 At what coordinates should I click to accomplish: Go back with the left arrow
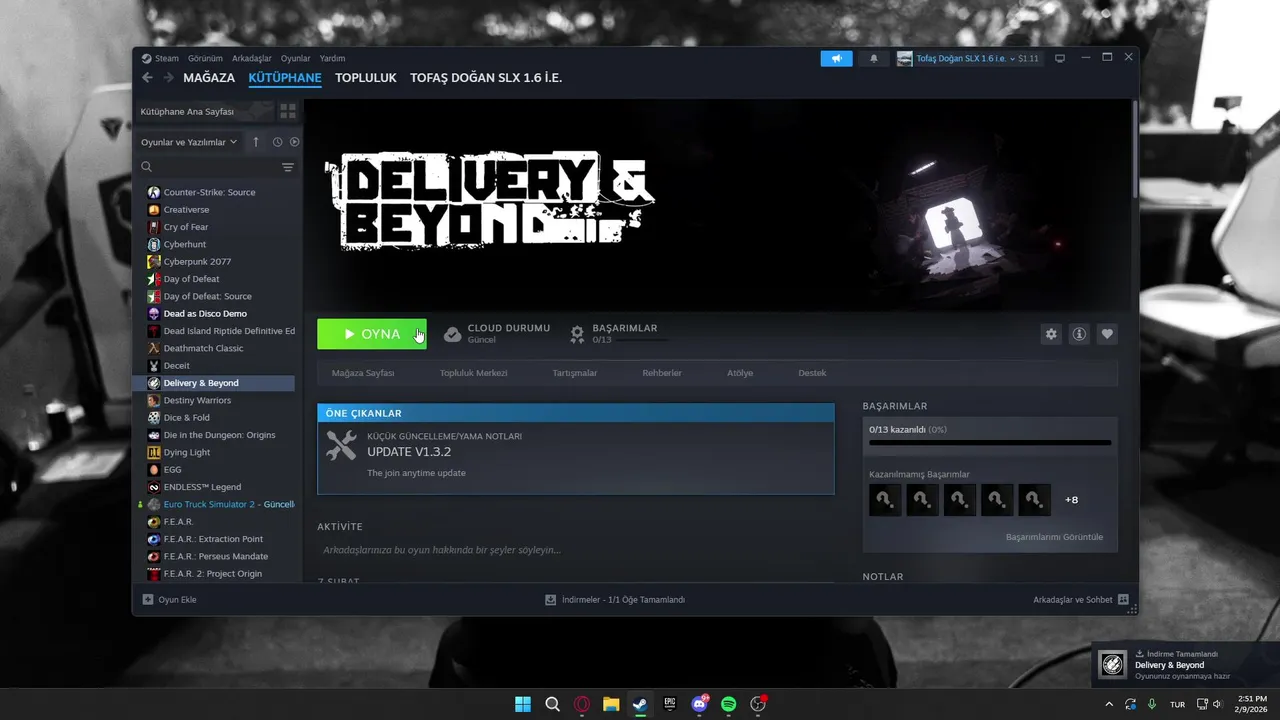pos(147,78)
